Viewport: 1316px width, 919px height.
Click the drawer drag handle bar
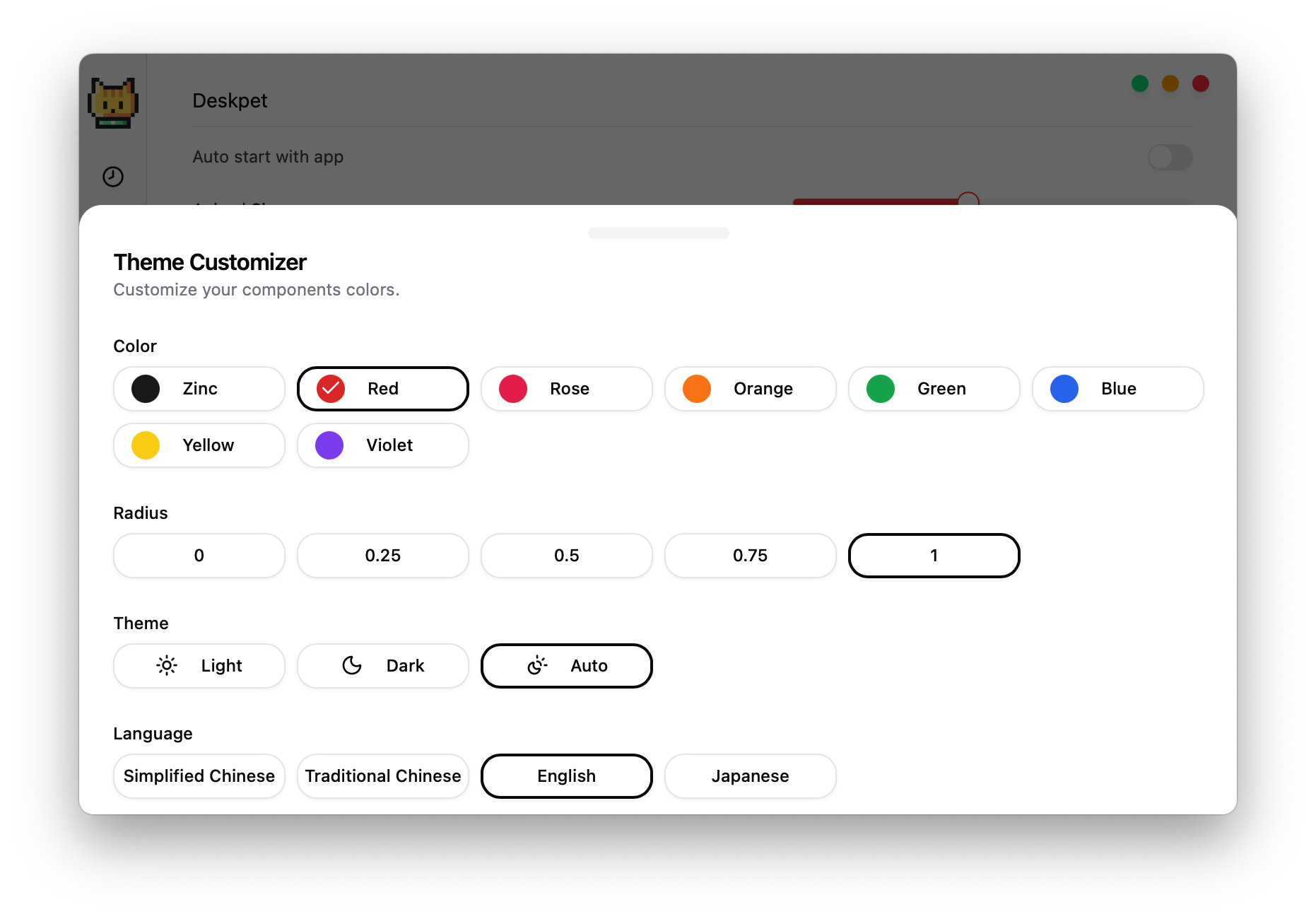point(658,233)
